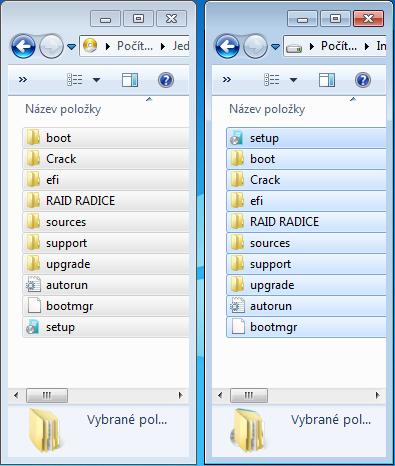
Task: Sort by 'Název položky' in right window
Action: pos(267,109)
